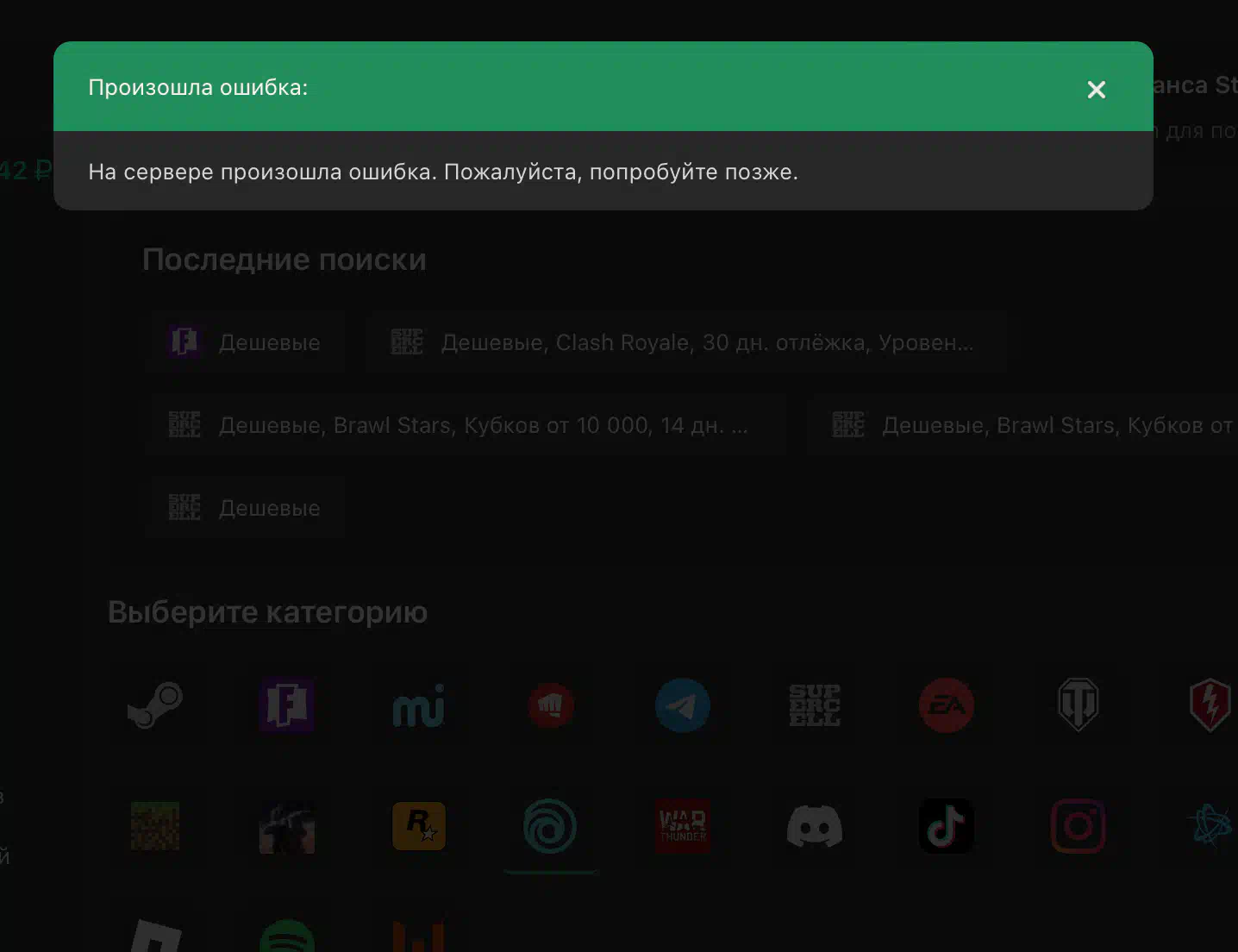Viewport: 1238px width, 952px height.
Task: Click the EA category icon
Action: [x=947, y=705]
